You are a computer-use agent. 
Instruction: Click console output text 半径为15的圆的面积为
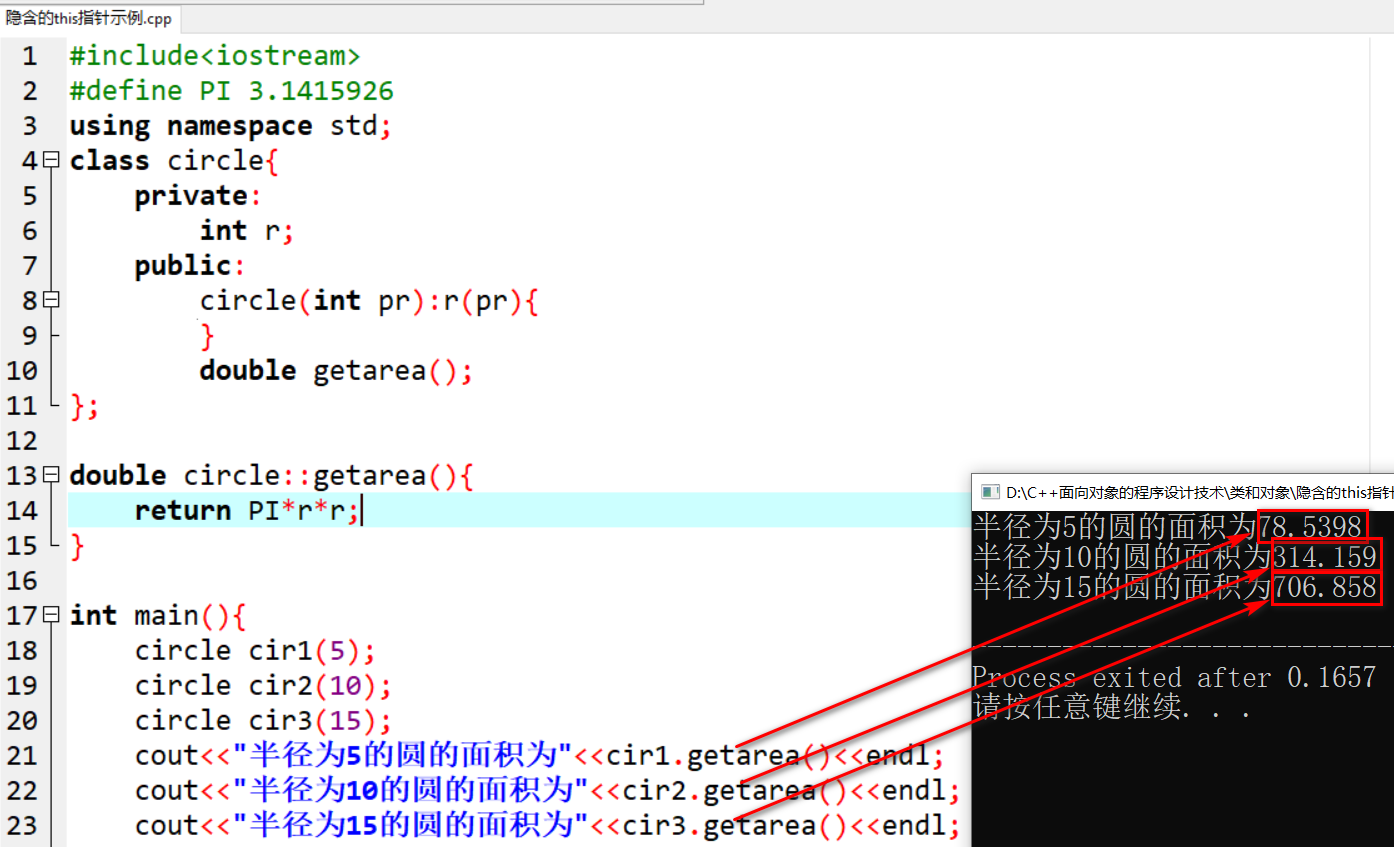click(1122, 587)
